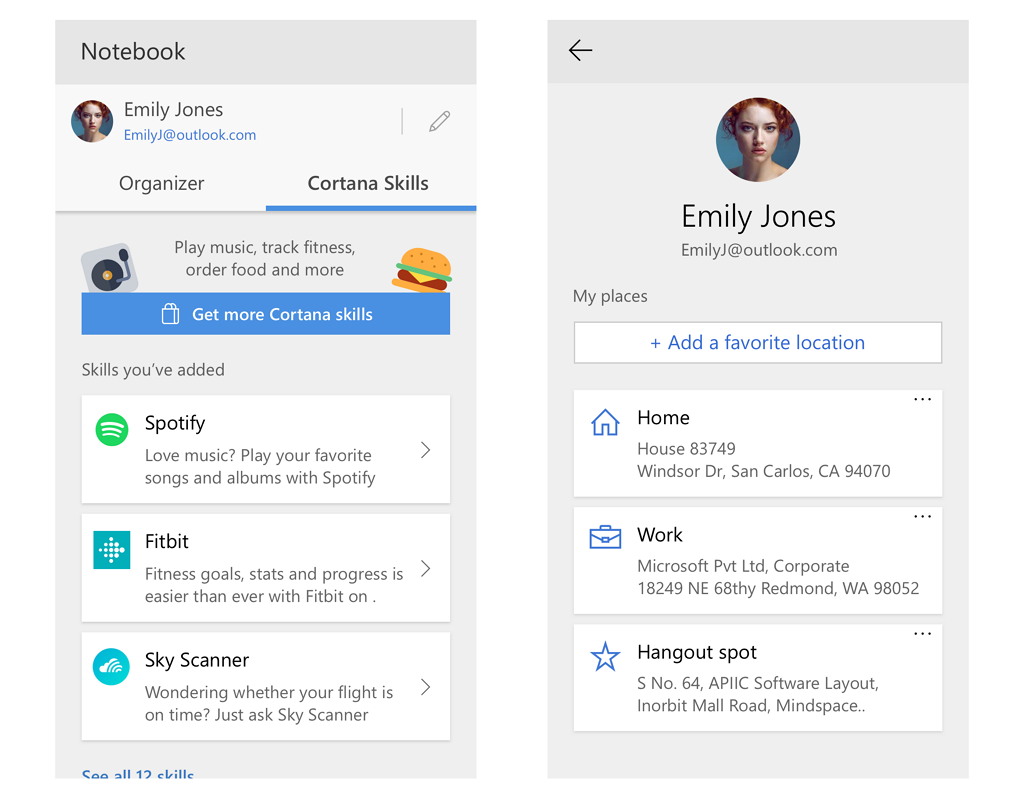Click the Fitbit logo icon
The image size is (1024, 806).
[112, 549]
